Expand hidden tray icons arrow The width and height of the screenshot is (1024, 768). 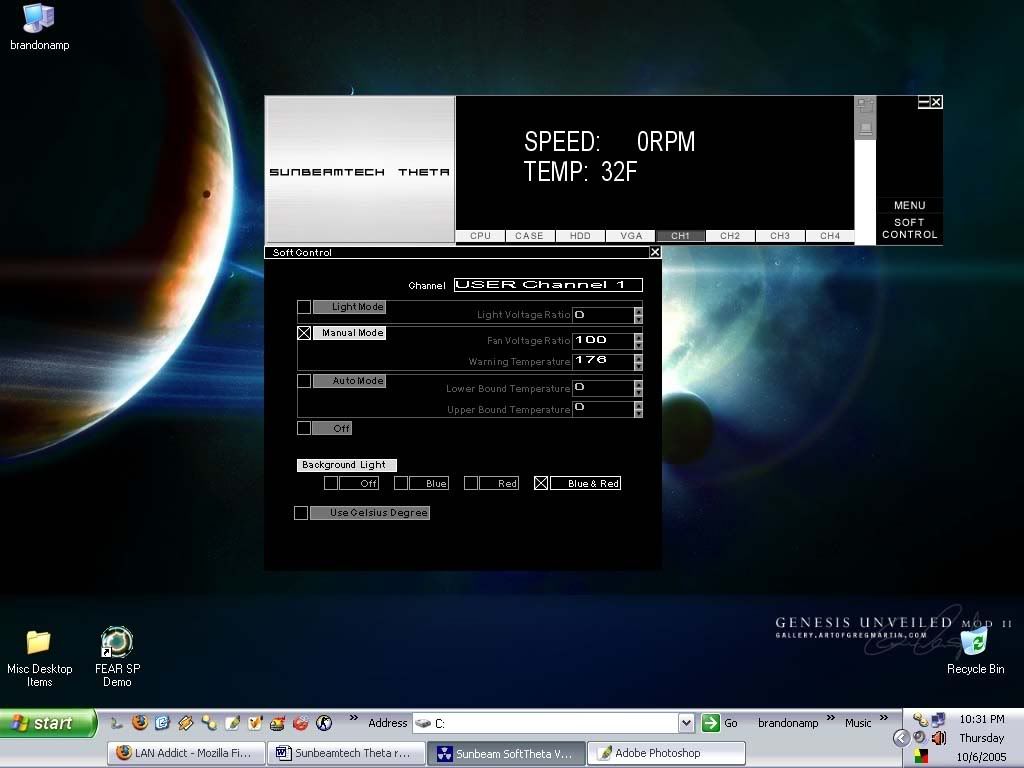pos(901,739)
